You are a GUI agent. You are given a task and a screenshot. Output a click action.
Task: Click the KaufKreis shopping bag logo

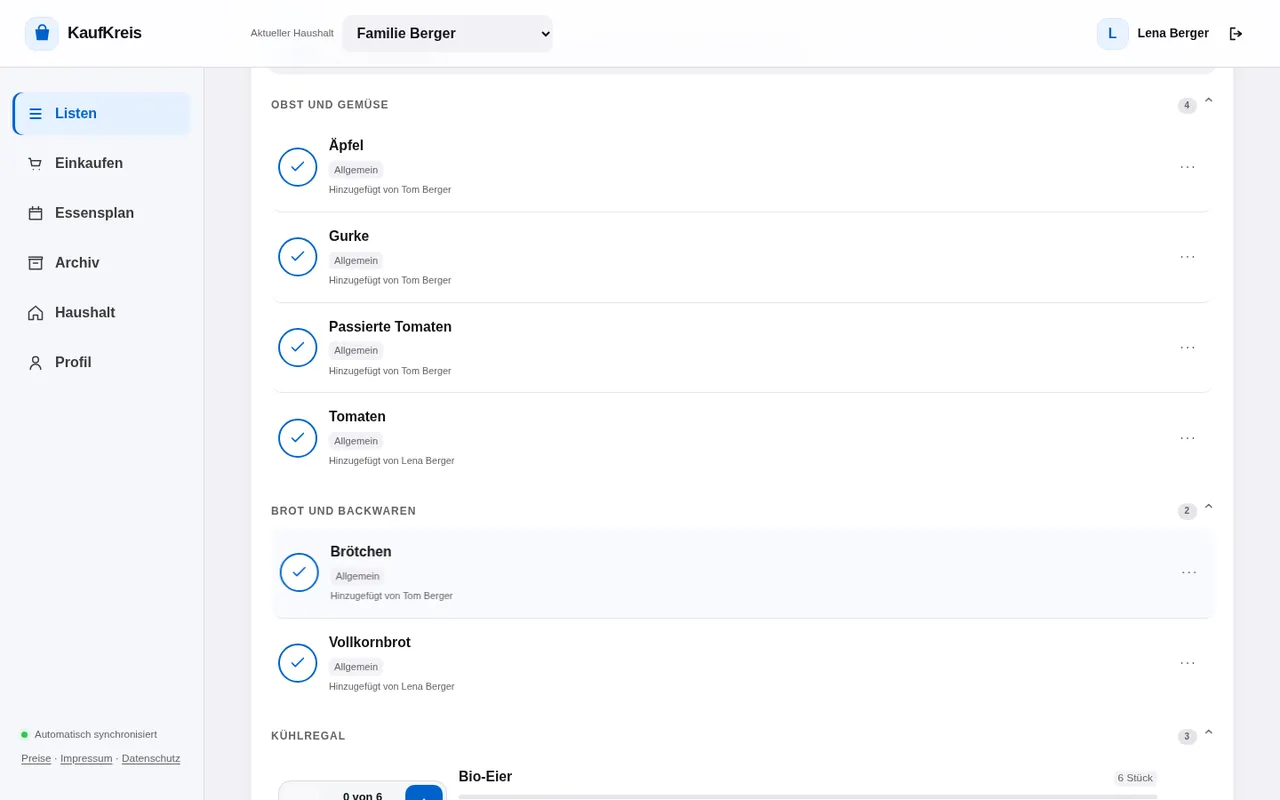(42, 33)
